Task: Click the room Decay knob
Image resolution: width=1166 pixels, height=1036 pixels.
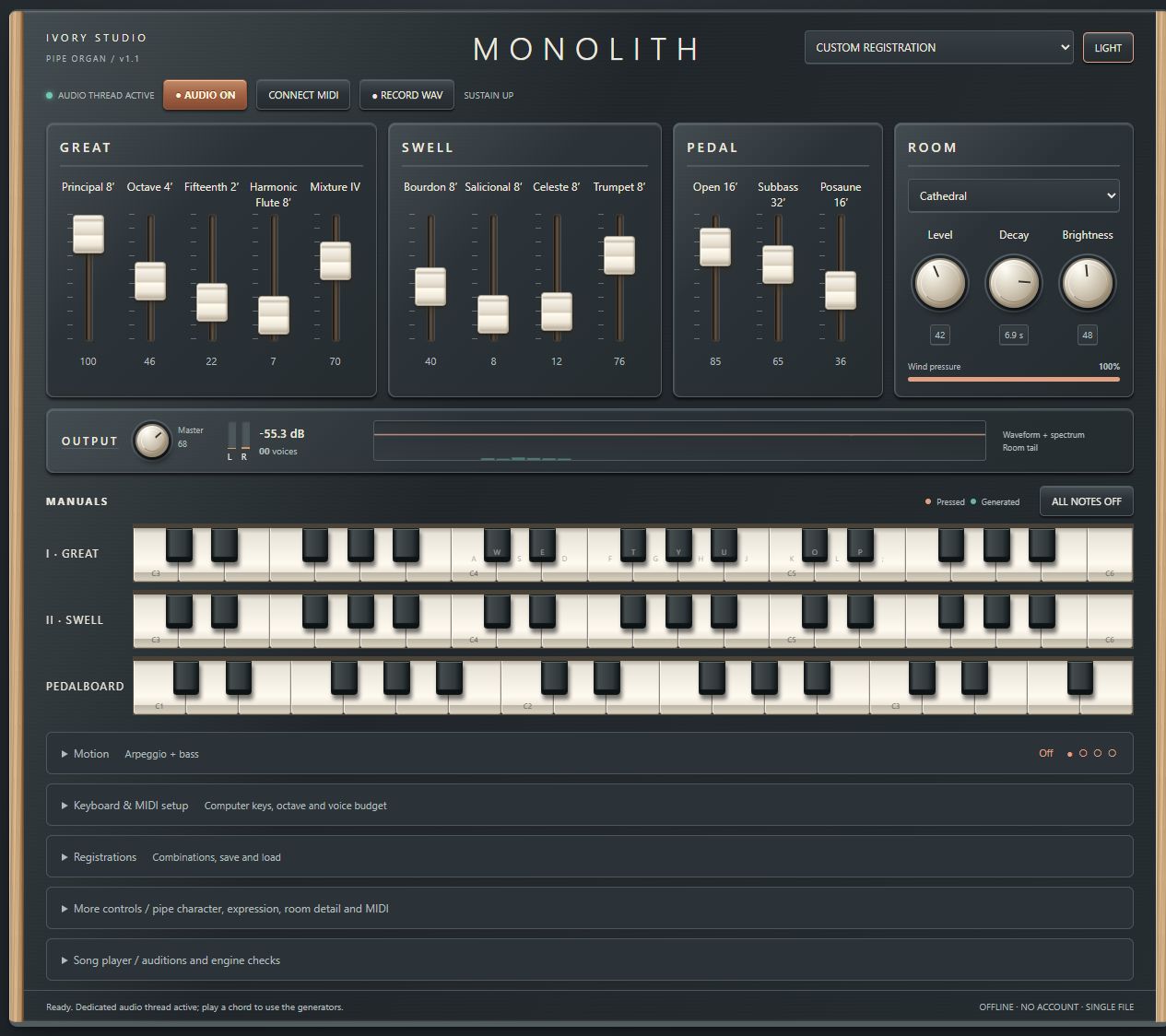Action: click(x=1014, y=283)
